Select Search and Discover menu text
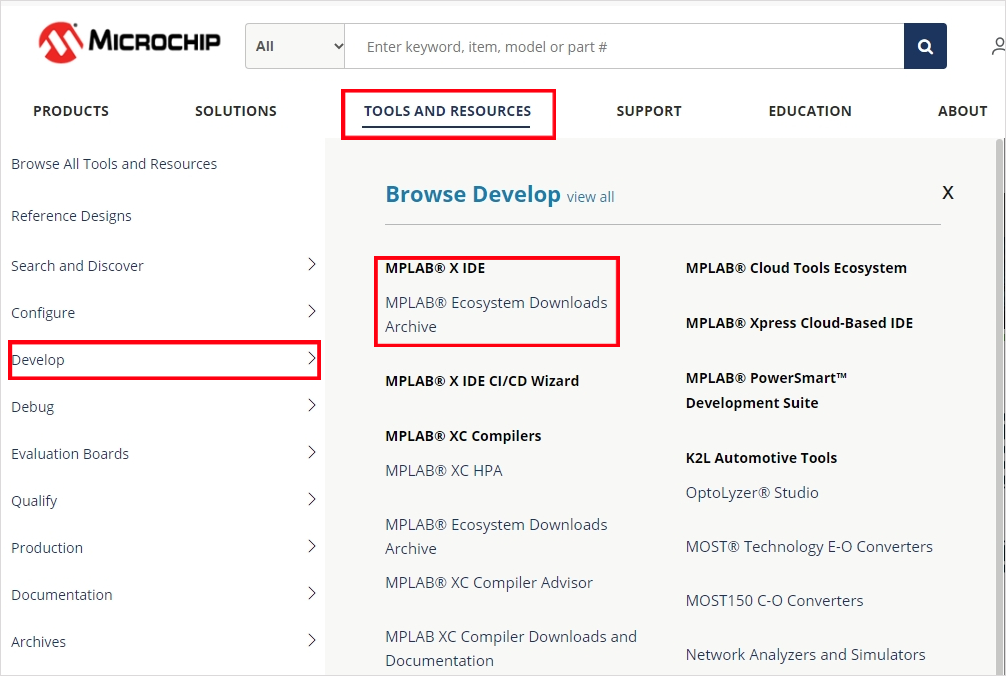 point(77,266)
